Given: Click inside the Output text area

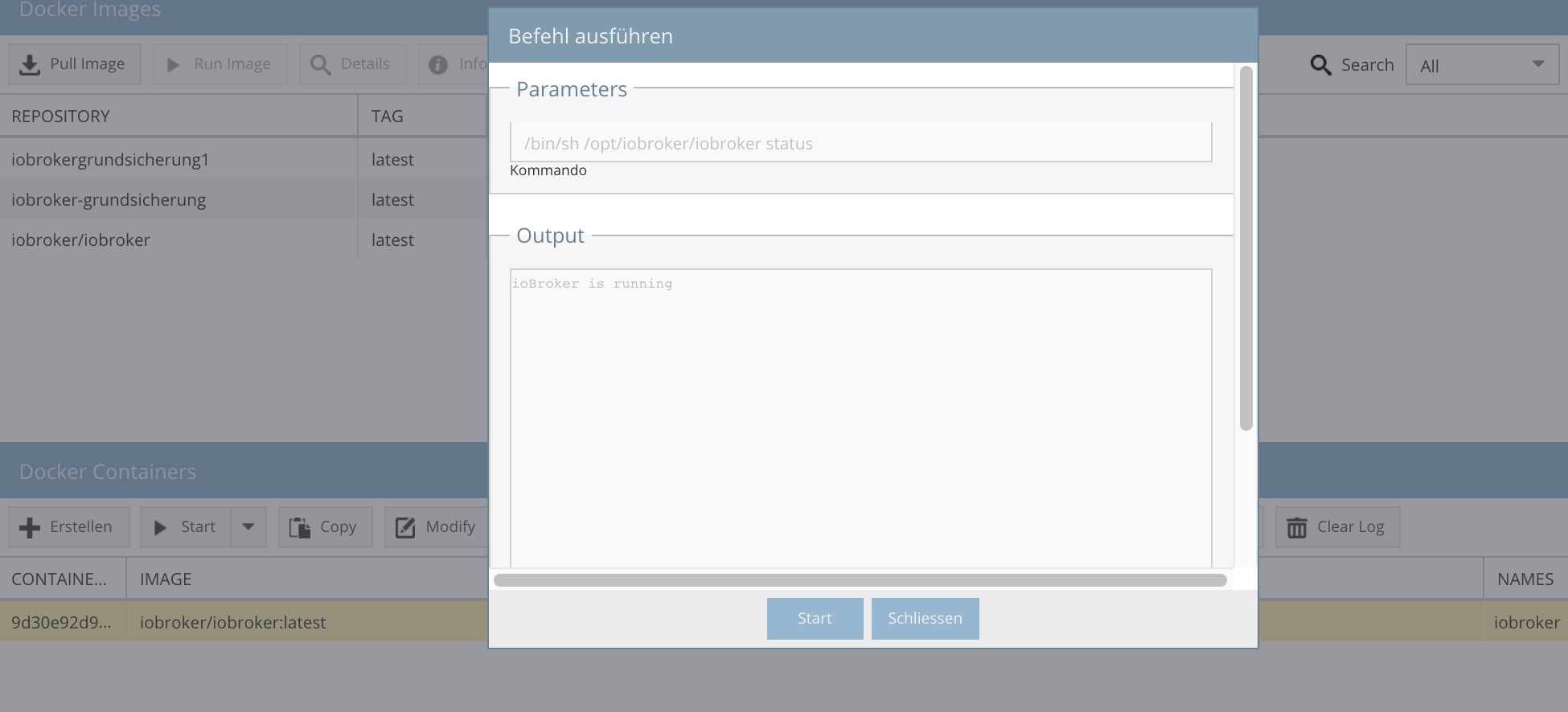Looking at the screenshot, I should pyautogui.click(x=860, y=418).
